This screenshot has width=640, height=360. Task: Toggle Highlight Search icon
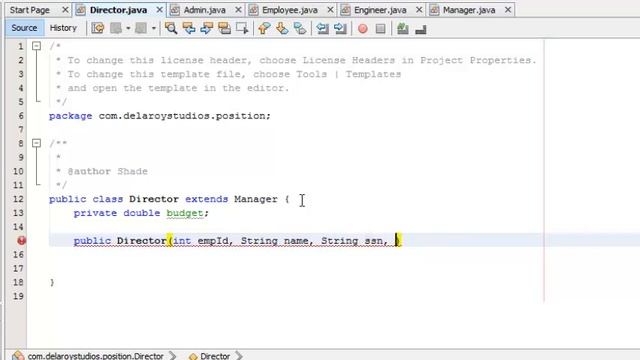(x=224, y=28)
